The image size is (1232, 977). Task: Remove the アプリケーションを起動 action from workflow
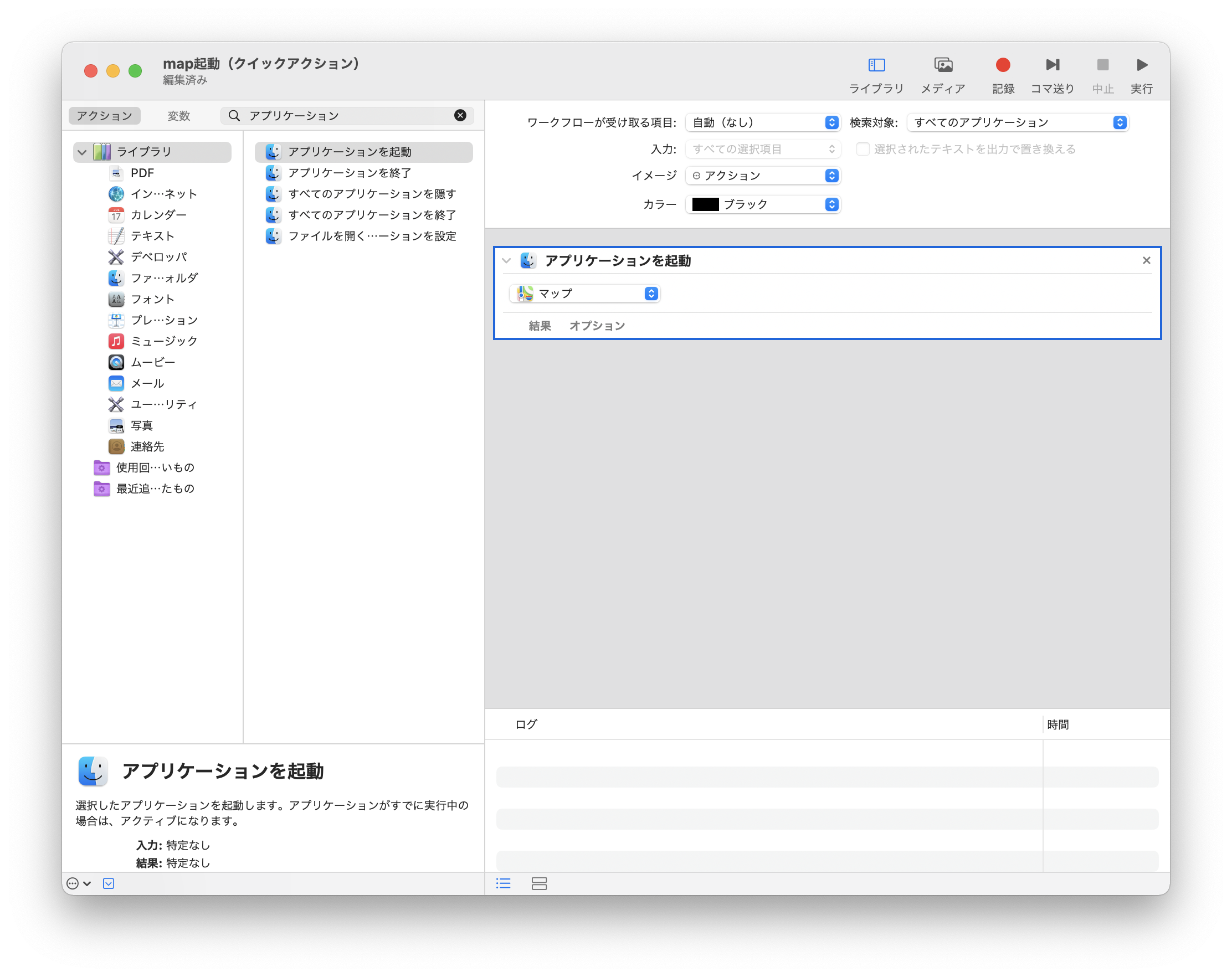click(1146, 260)
